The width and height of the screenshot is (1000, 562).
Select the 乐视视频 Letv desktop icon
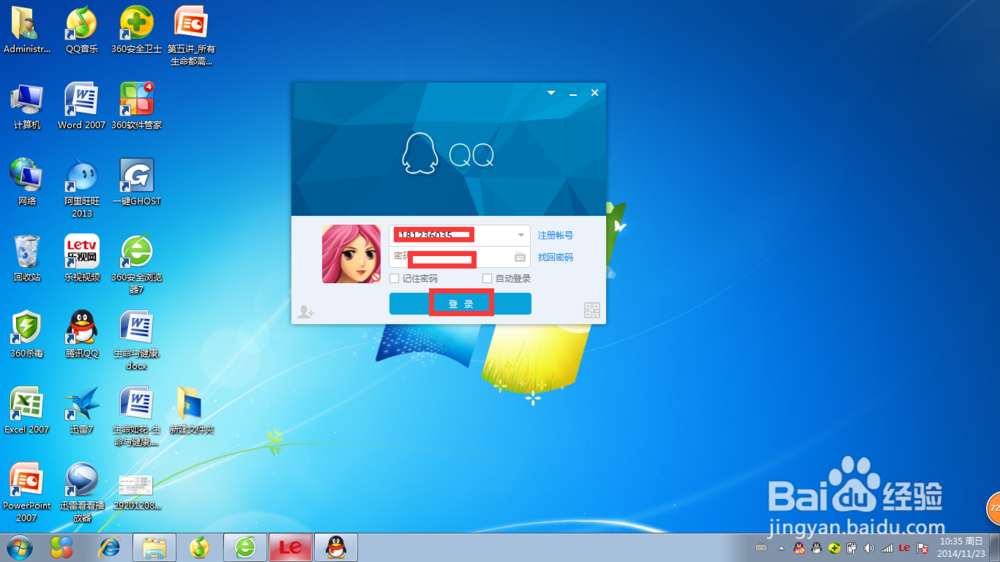tap(82, 258)
